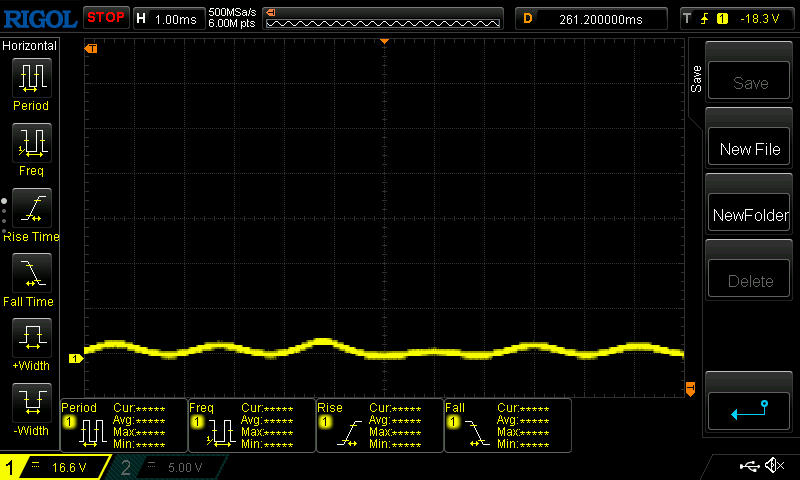This screenshot has width=800, height=480.
Task: Open the Horizontal measurement menu header
Action: click(30, 46)
